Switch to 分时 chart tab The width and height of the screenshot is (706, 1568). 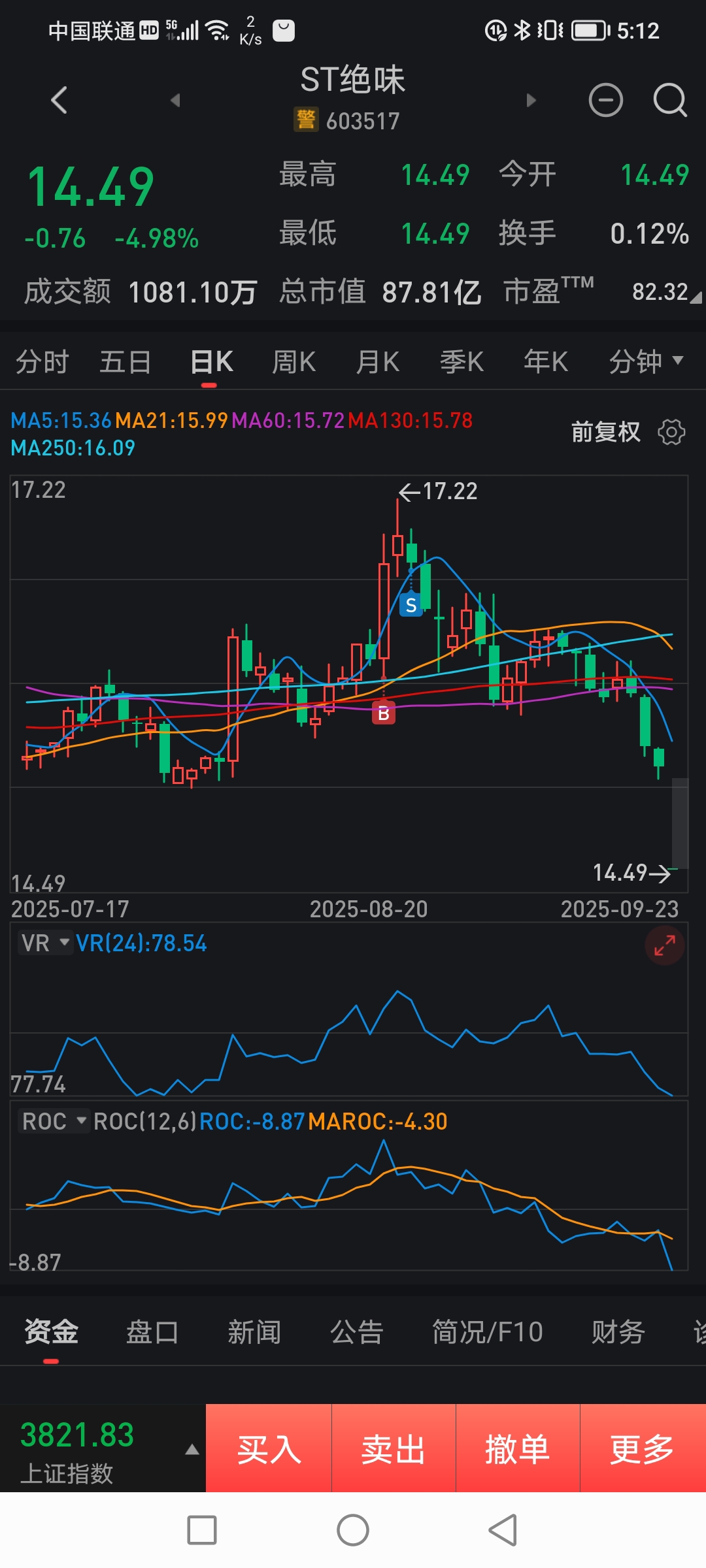(x=42, y=361)
